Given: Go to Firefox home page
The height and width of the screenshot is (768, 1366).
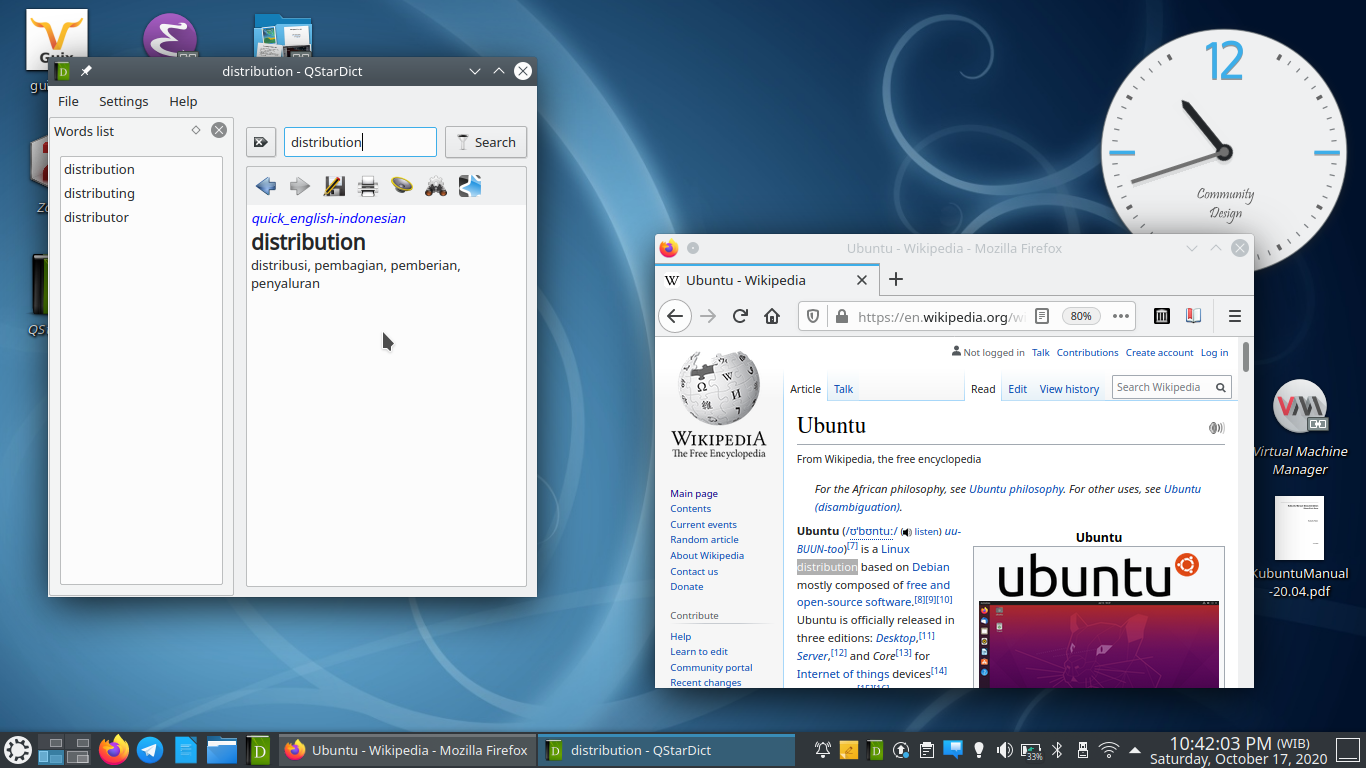Looking at the screenshot, I should pyautogui.click(x=772, y=316).
